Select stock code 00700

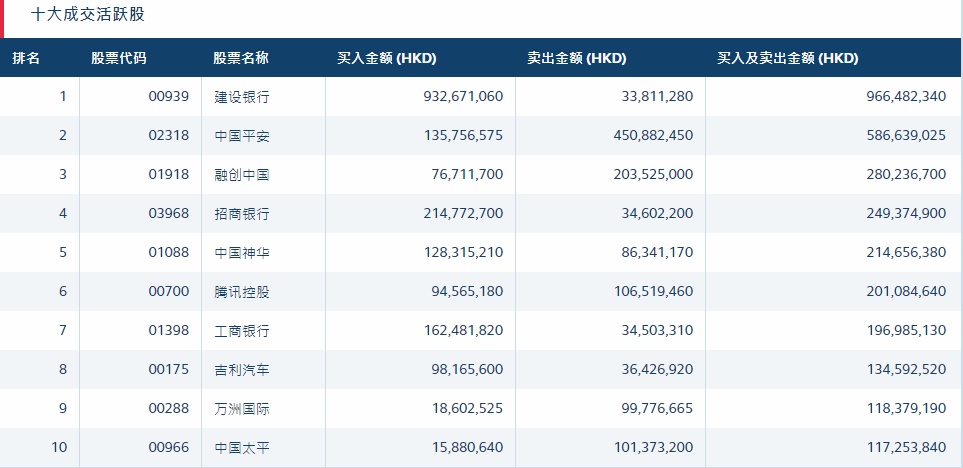click(169, 291)
